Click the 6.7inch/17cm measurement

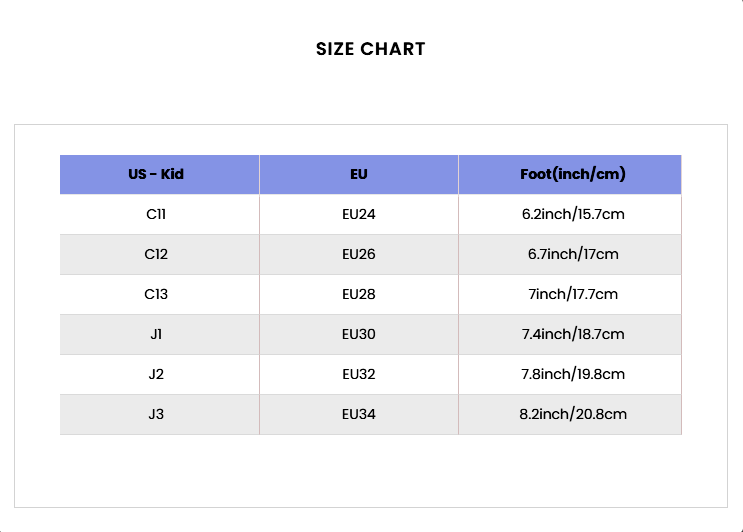pos(573,254)
